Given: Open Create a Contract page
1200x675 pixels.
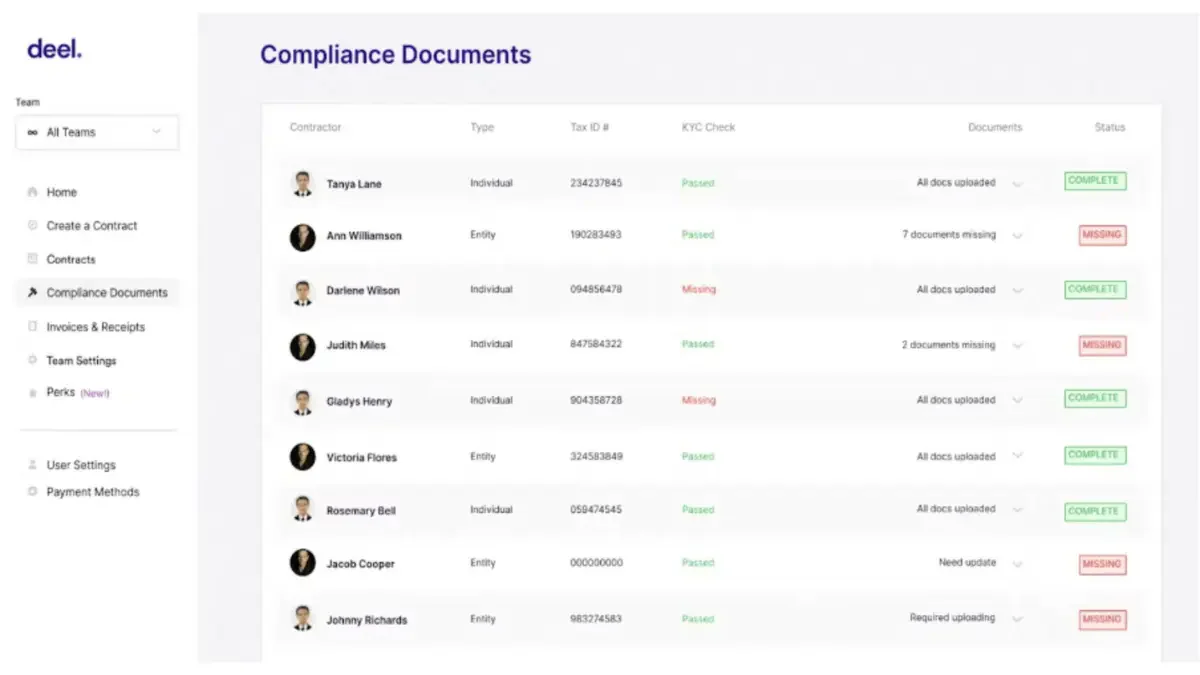Looking at the screenshot, I should tap(92, 226).
